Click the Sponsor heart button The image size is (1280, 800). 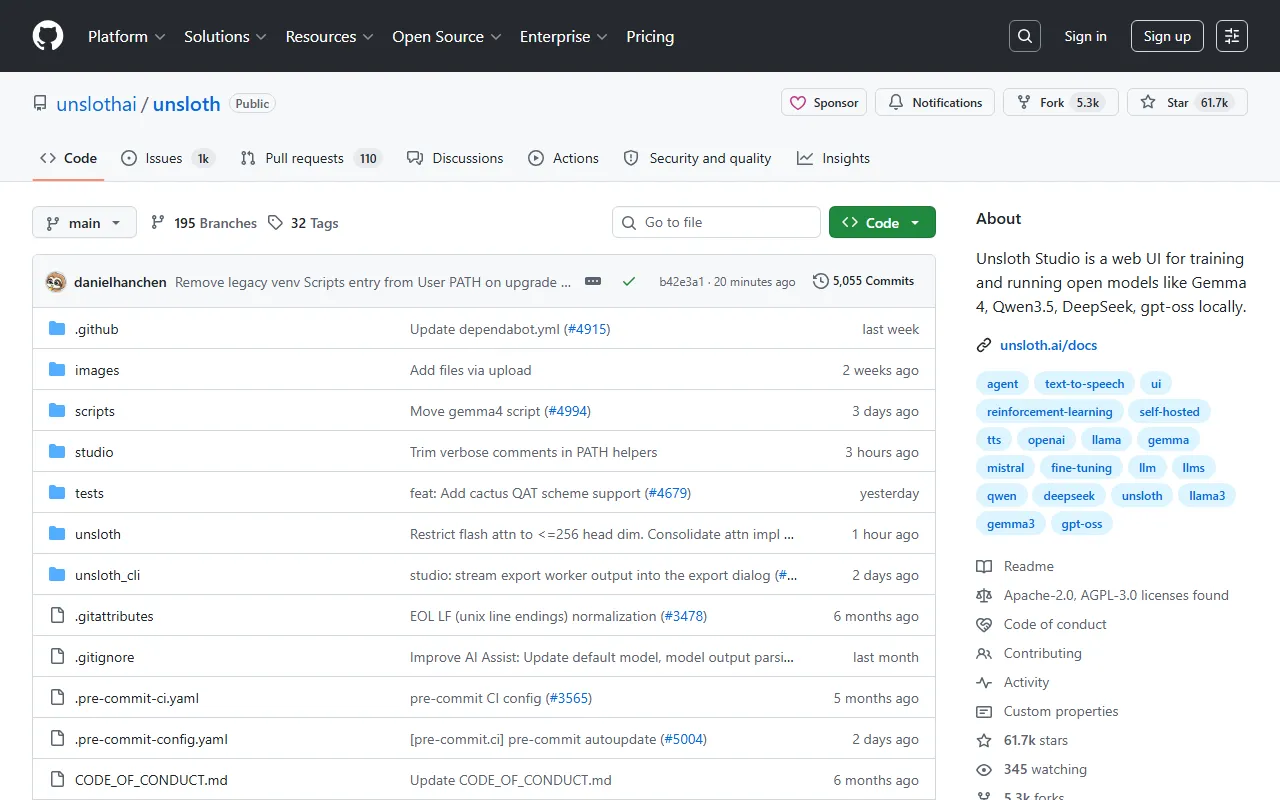coord(824,103)
